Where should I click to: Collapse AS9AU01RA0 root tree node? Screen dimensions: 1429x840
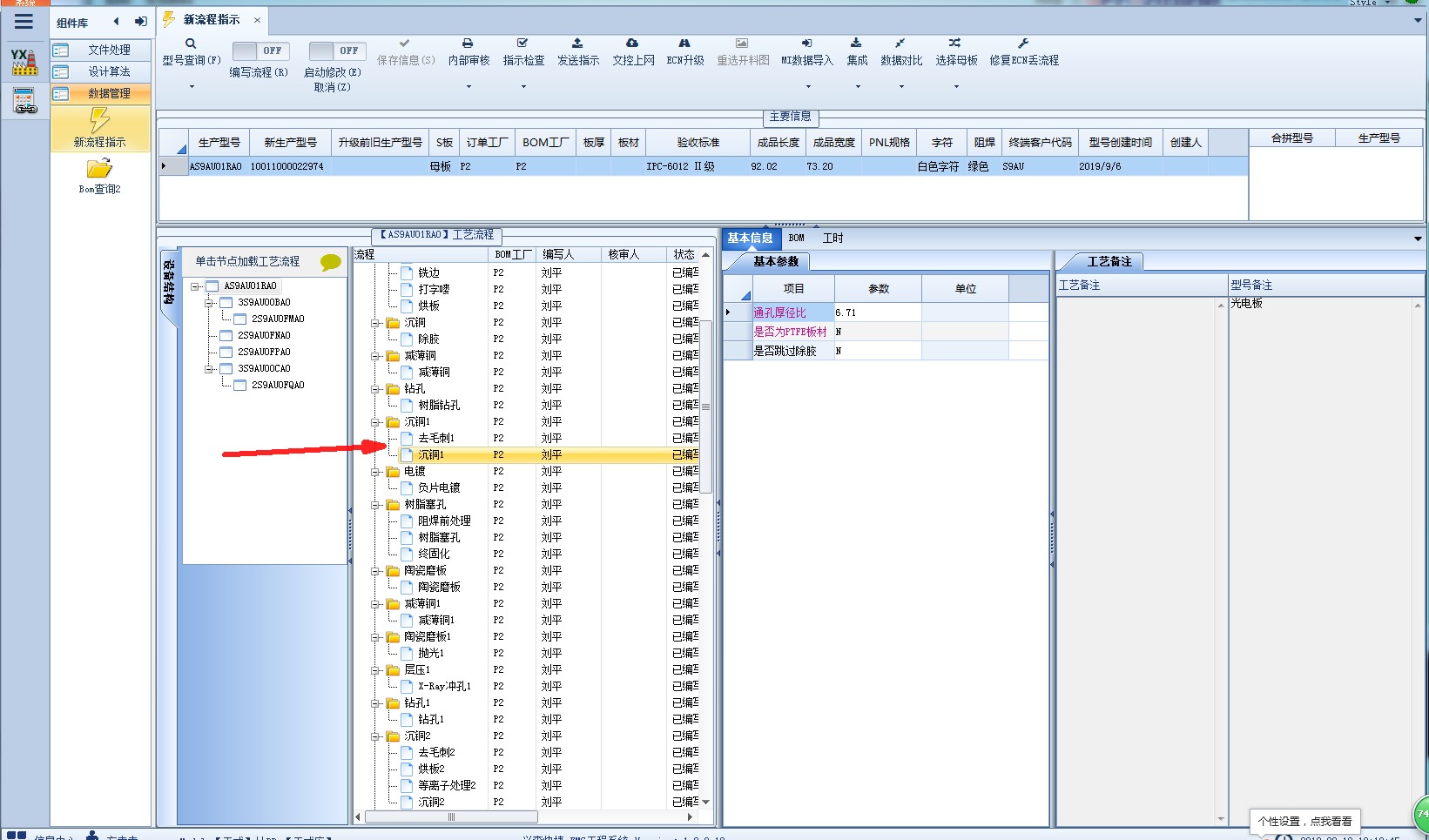pos(195,286)
